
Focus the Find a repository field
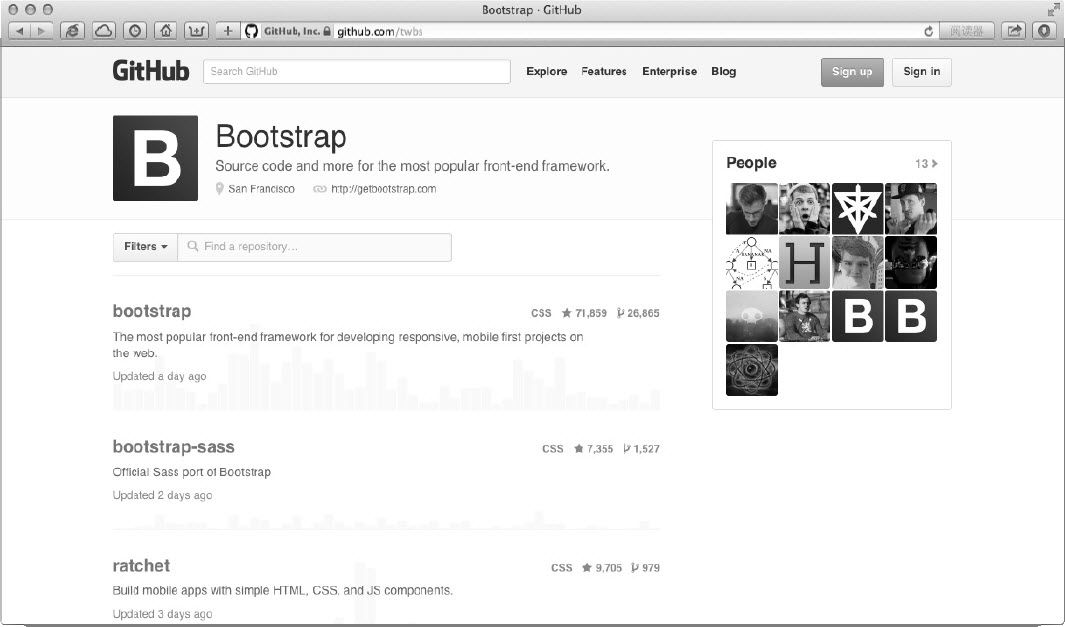coord(314,247)
